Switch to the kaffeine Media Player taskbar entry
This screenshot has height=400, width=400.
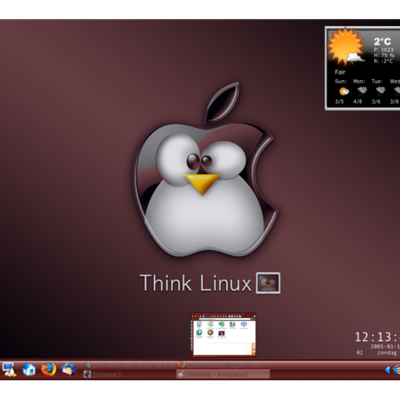(129, 365)
